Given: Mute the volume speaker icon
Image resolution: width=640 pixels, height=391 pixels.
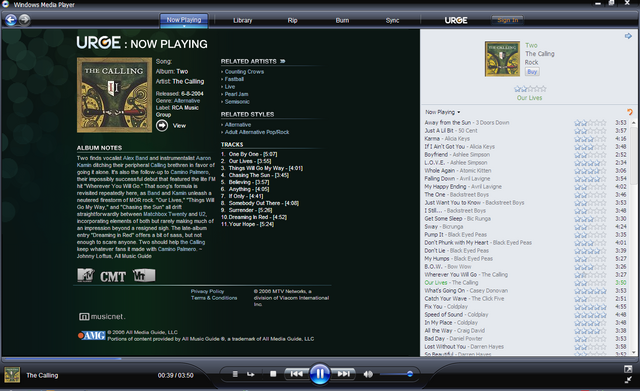Looking at the screenshot, I should tap(368, 374).
